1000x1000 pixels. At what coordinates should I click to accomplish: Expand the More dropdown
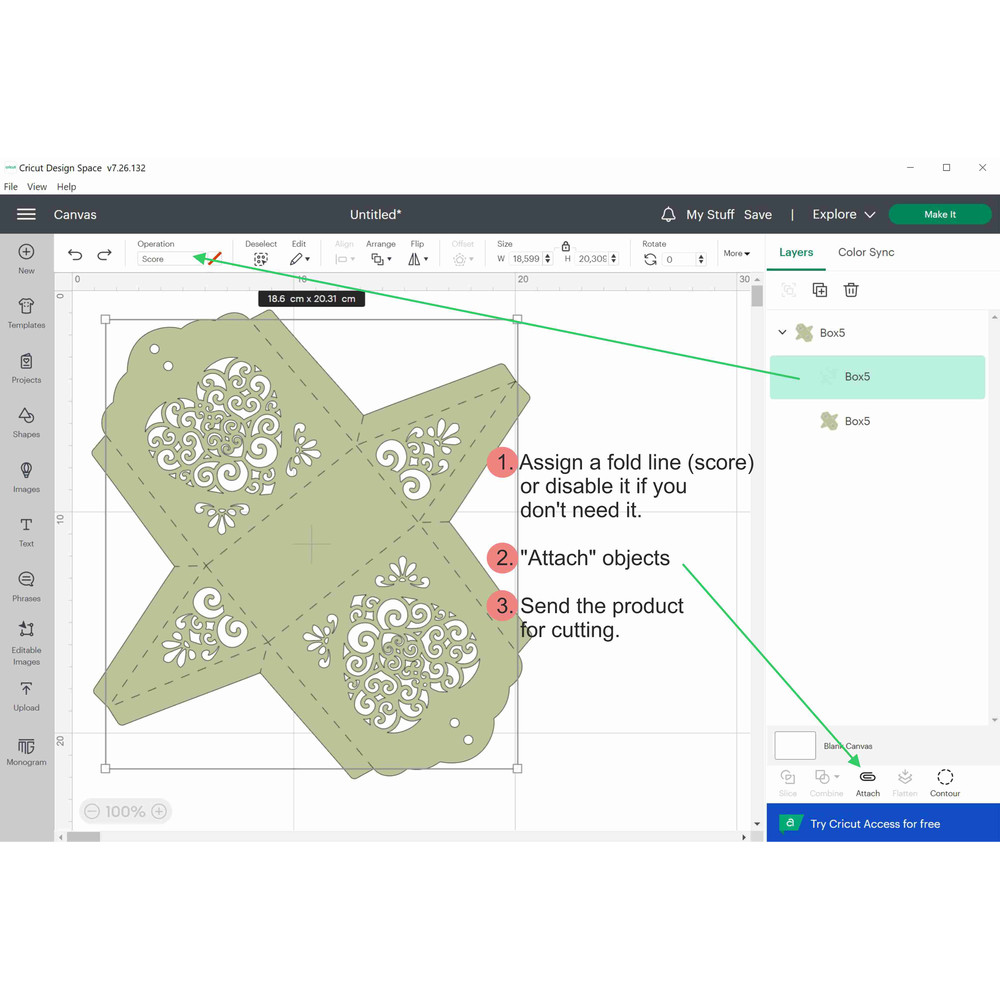737,254
